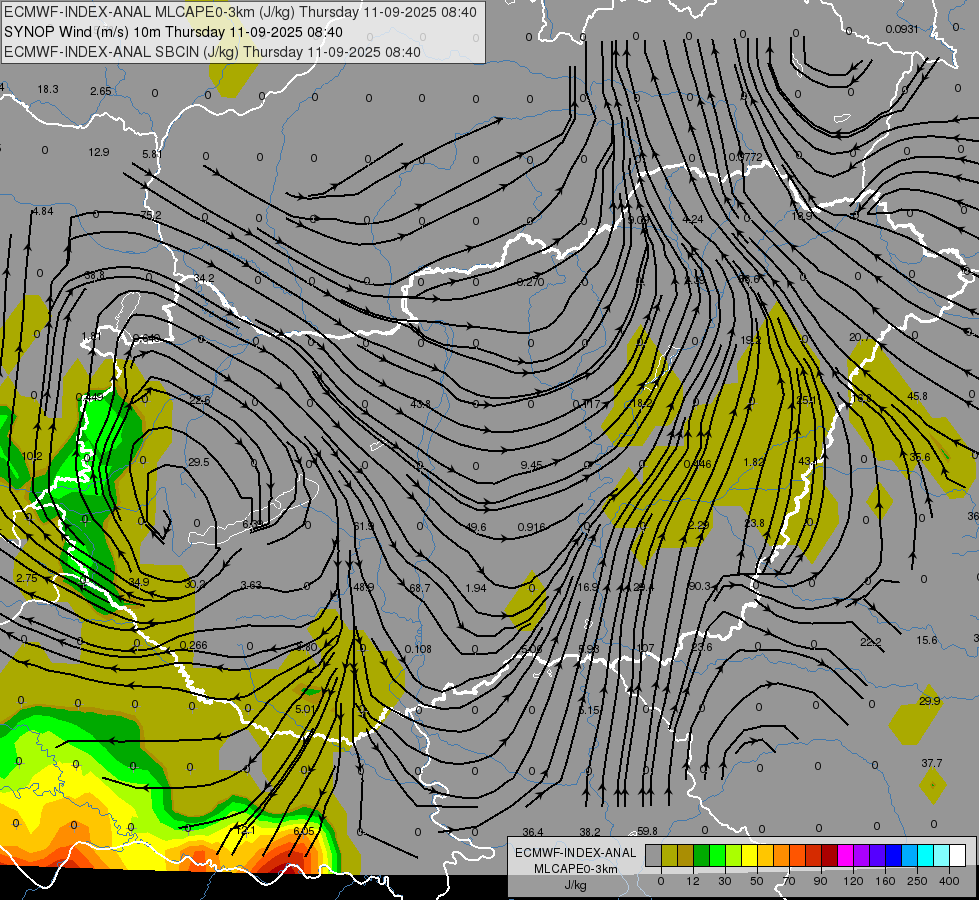Click the legend tick label 250
The image size is (979, 900).
pyautogui.click(x=917, y=881)
